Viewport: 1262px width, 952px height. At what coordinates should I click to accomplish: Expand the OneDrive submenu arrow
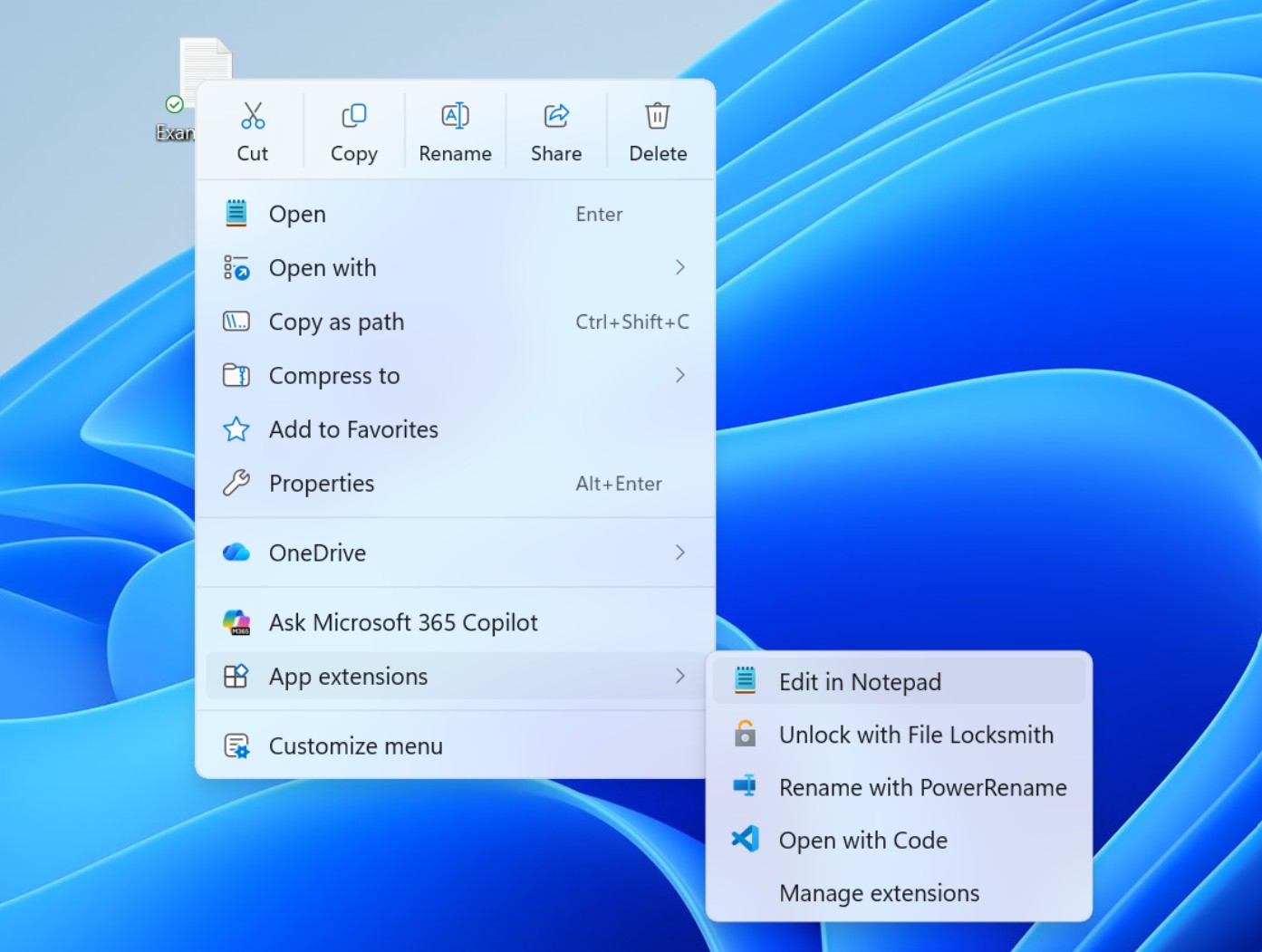click(680, 553)
